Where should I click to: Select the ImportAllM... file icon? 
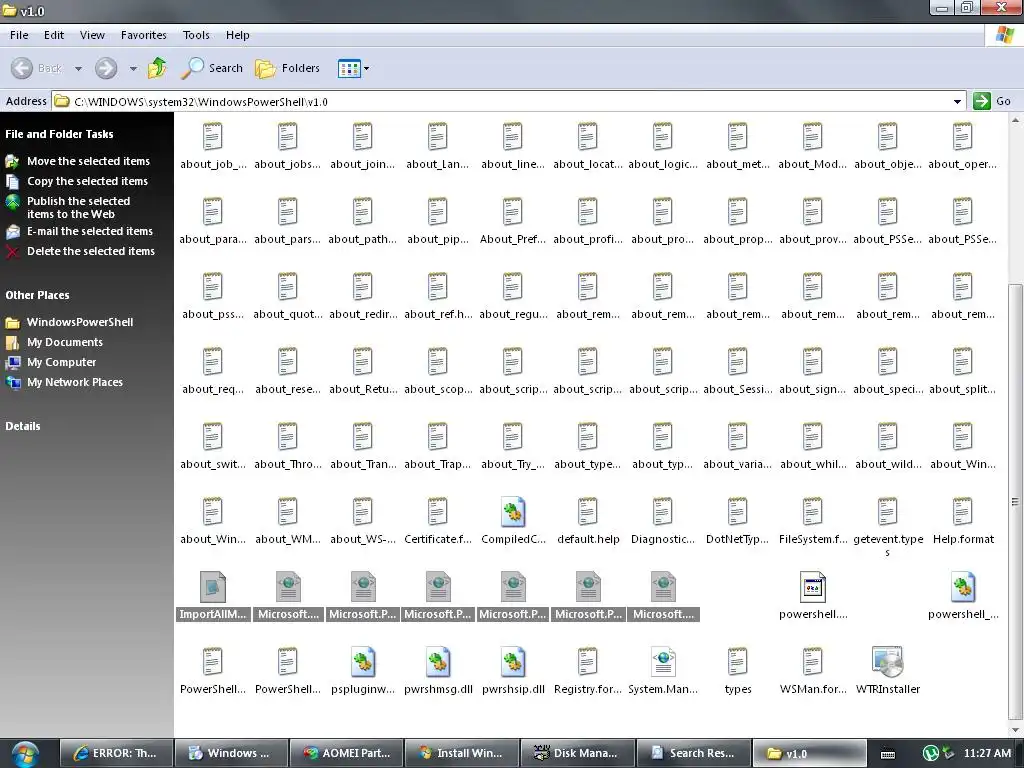pos(213,587)
